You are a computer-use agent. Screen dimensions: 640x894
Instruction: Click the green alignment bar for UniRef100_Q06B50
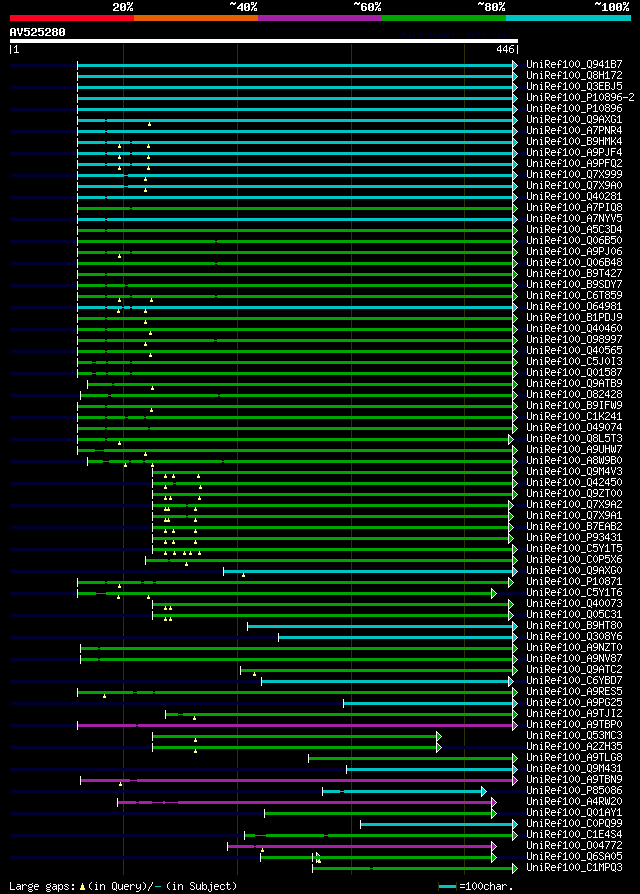pyautogui.click(x=295, y=241)
